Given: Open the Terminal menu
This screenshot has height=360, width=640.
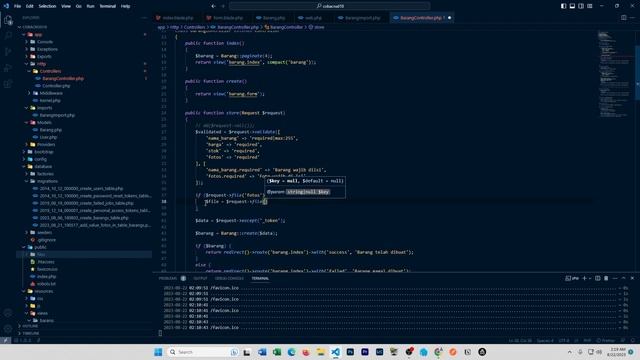Looking at the screenshot, I should (x=108, y=6).
